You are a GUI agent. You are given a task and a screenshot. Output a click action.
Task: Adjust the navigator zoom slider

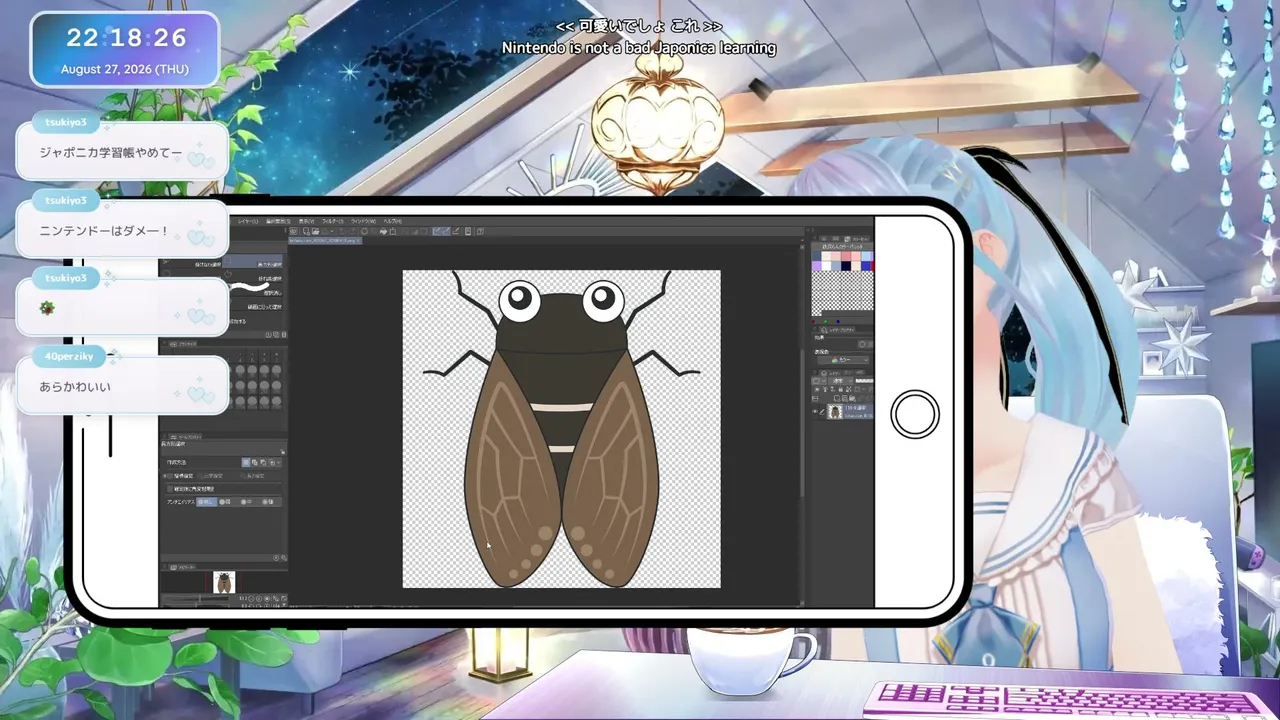195,599
